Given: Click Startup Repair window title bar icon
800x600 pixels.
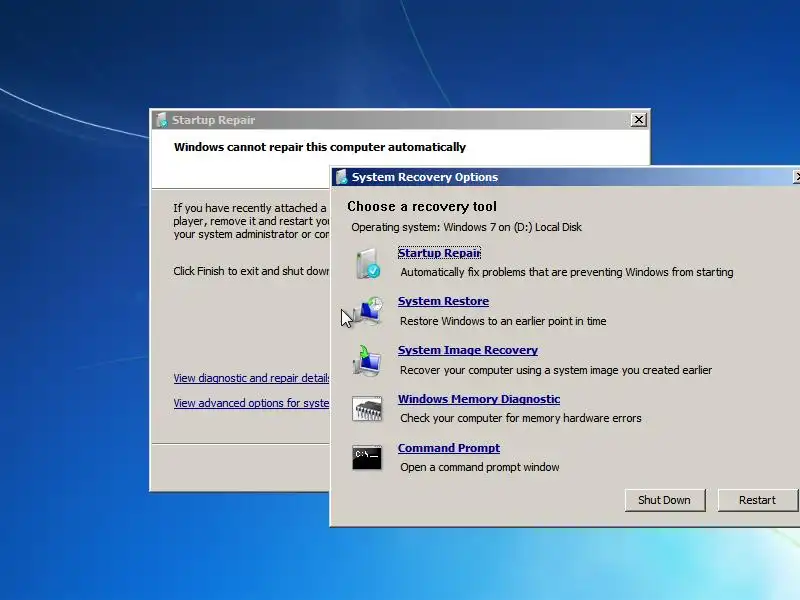Looking at the screenshot, I should pyautogui.click(x=161, y=120).
